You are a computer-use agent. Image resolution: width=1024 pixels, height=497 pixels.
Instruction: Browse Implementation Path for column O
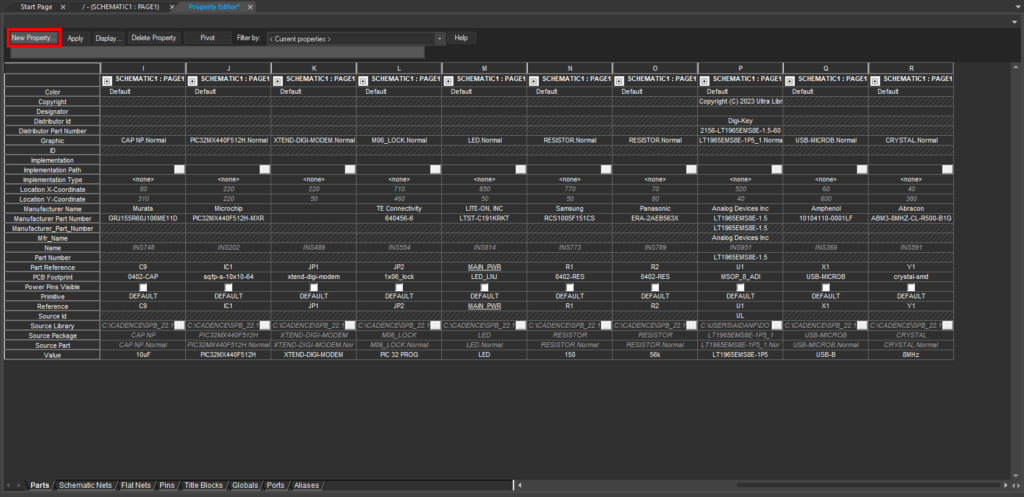click(x=691, y=169)
